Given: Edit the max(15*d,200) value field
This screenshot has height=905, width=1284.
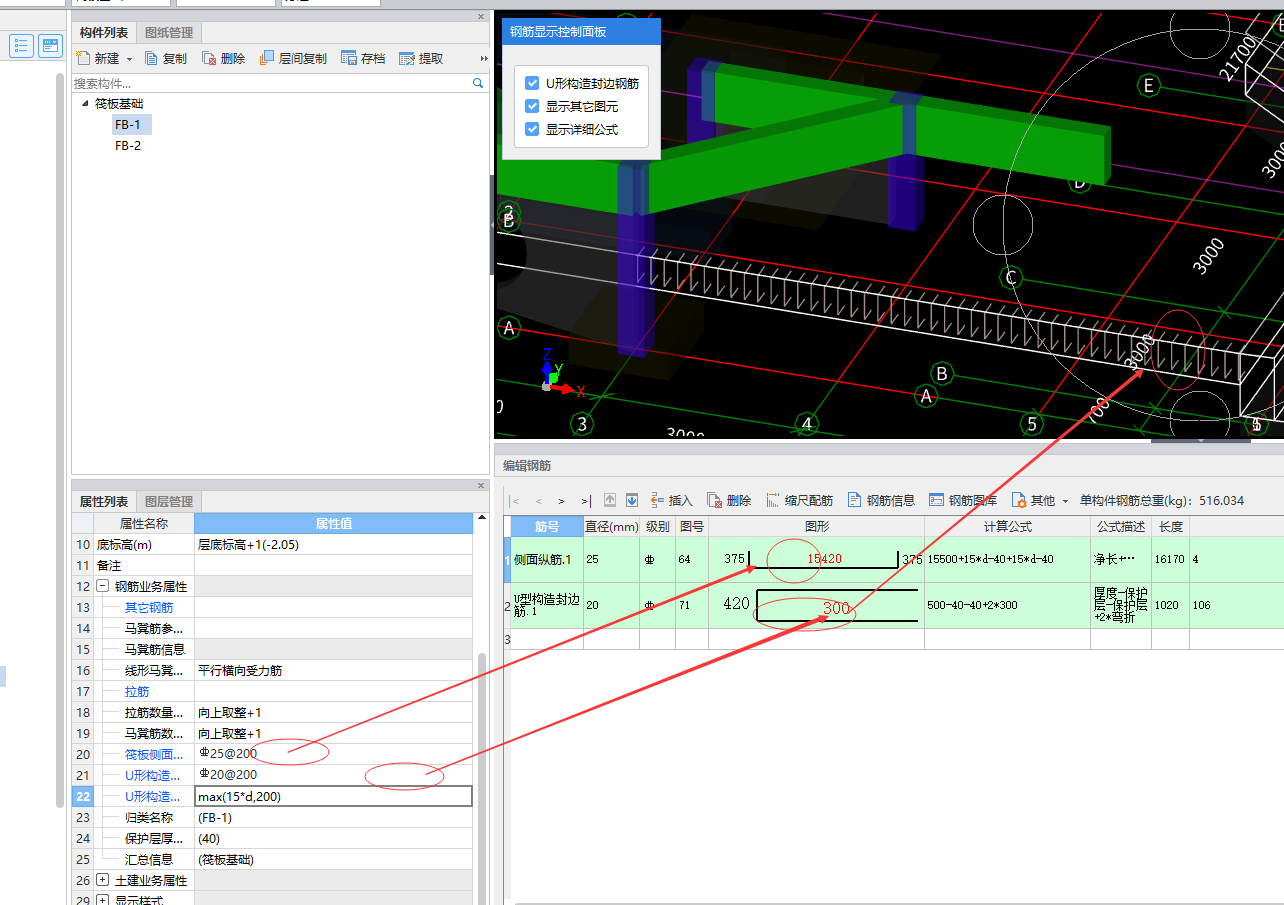Looking at the screenshot, I should 333,796.
